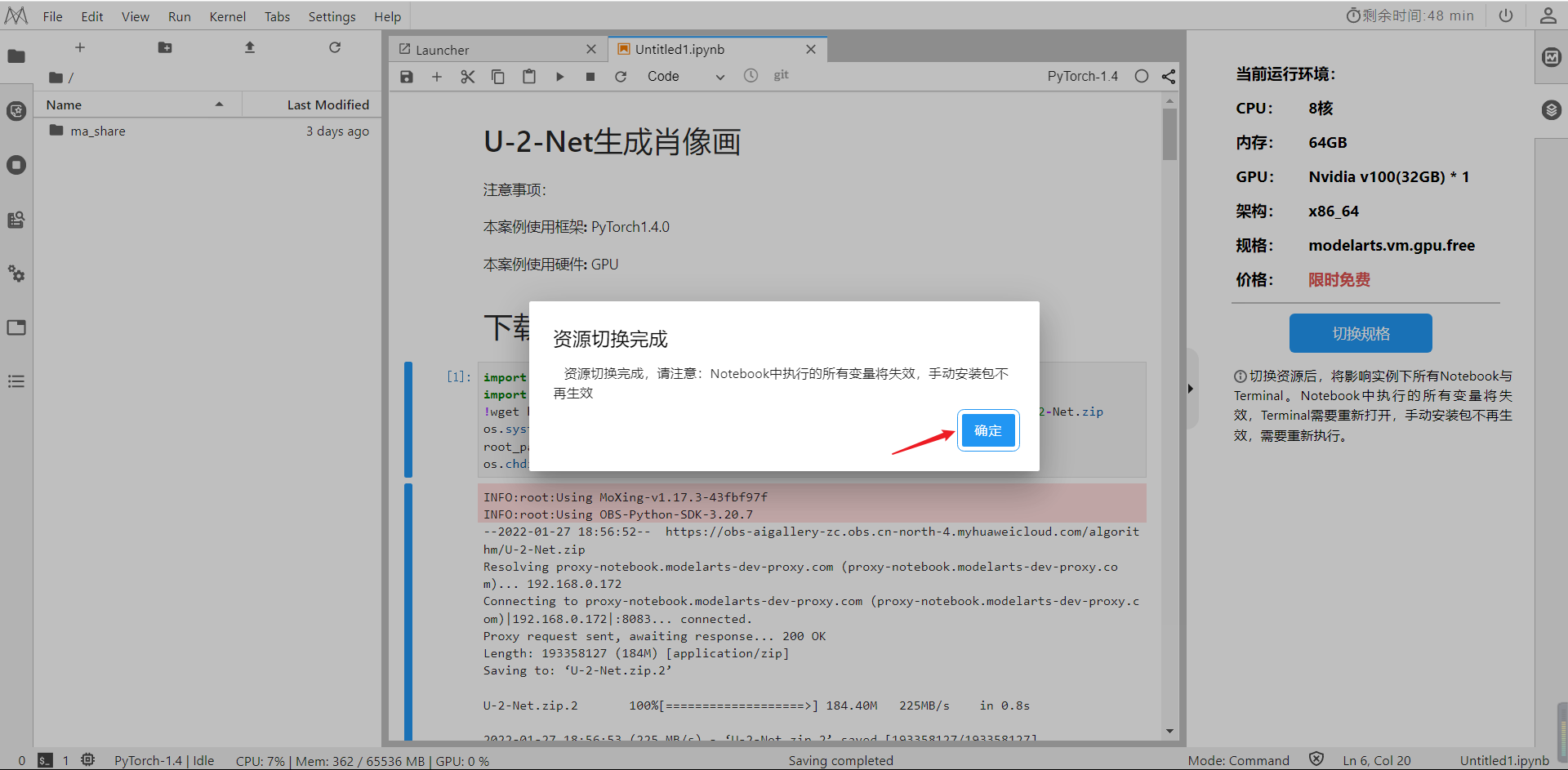Close the Untitled1.ipynb tab
The height and width of the screenshot is (770, 1568).
[811, 50]
